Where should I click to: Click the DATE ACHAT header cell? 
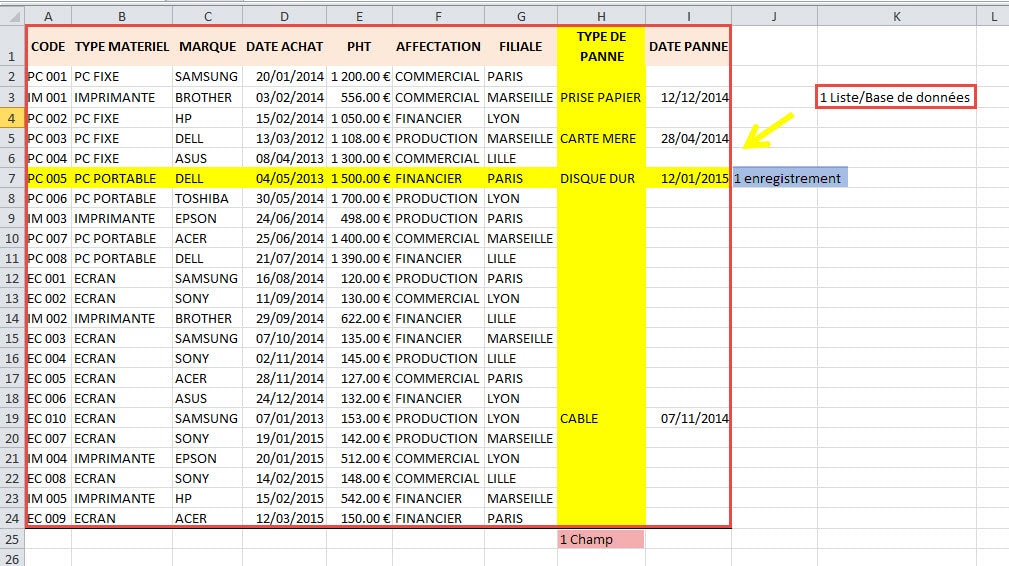[x=284, y=46]
